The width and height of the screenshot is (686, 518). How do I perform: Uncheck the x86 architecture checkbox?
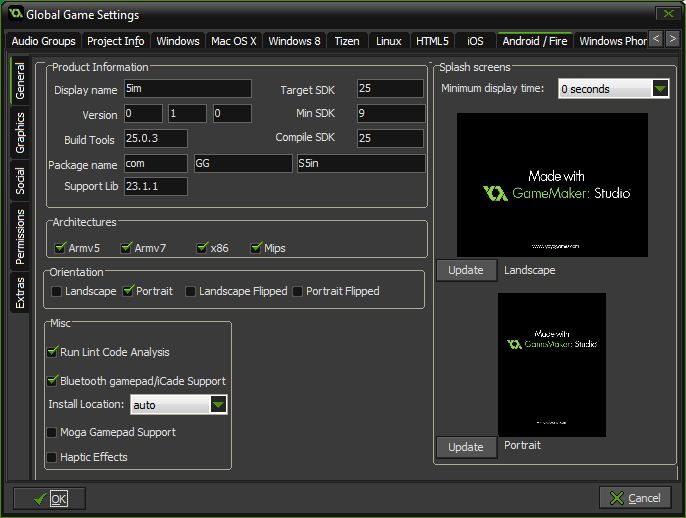(202, 248)
